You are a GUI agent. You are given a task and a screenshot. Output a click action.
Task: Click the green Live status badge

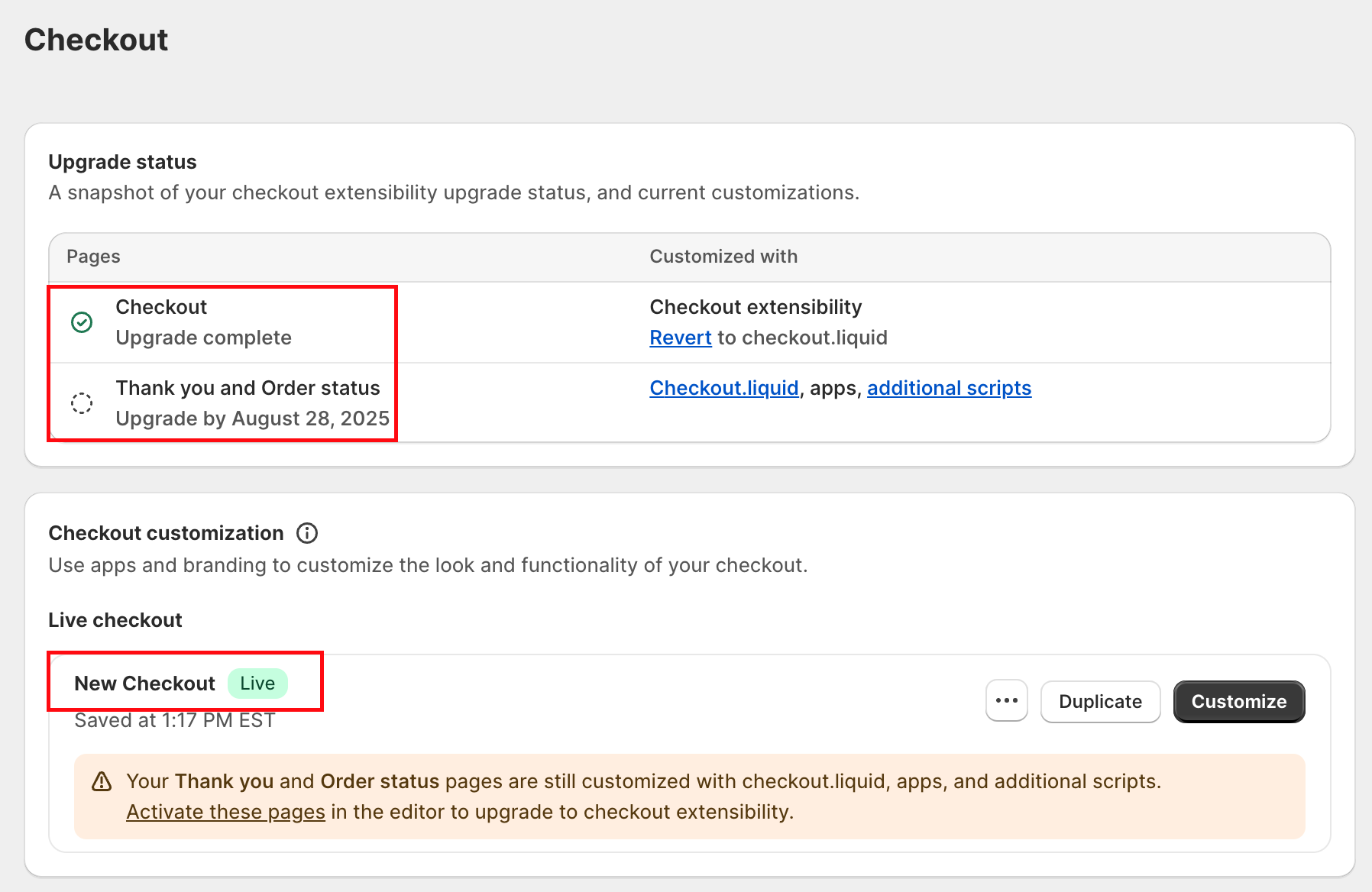tap(257, 684)
